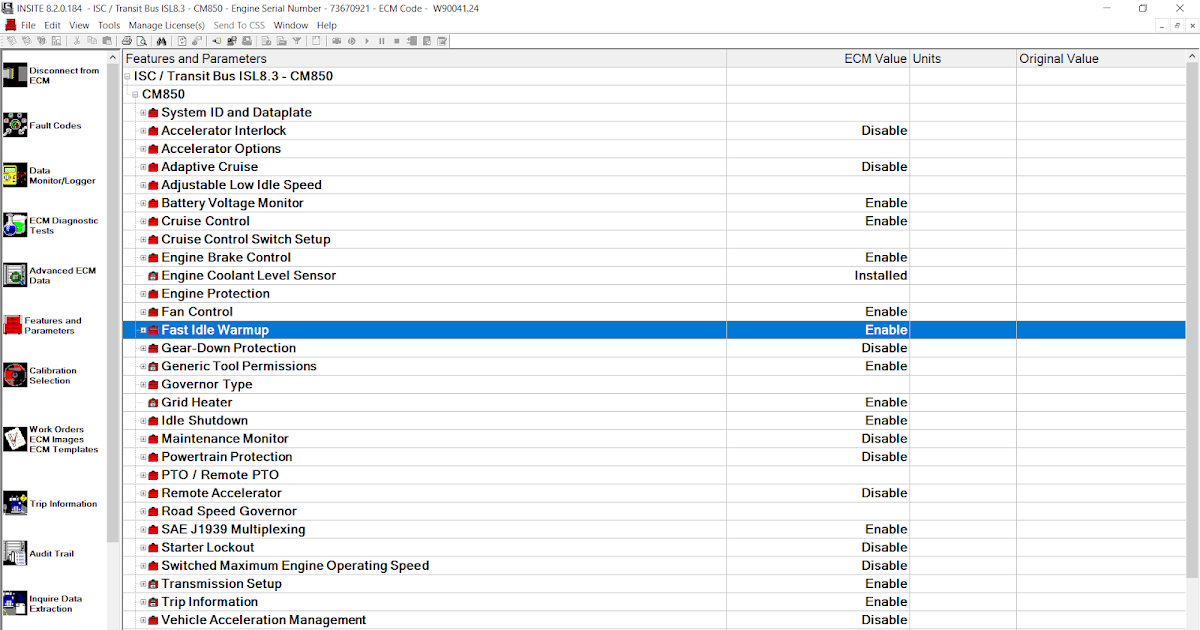Click the red icon beside Fan Control
The height and width of the screenshot is (630, 1200).
[153, 312]
